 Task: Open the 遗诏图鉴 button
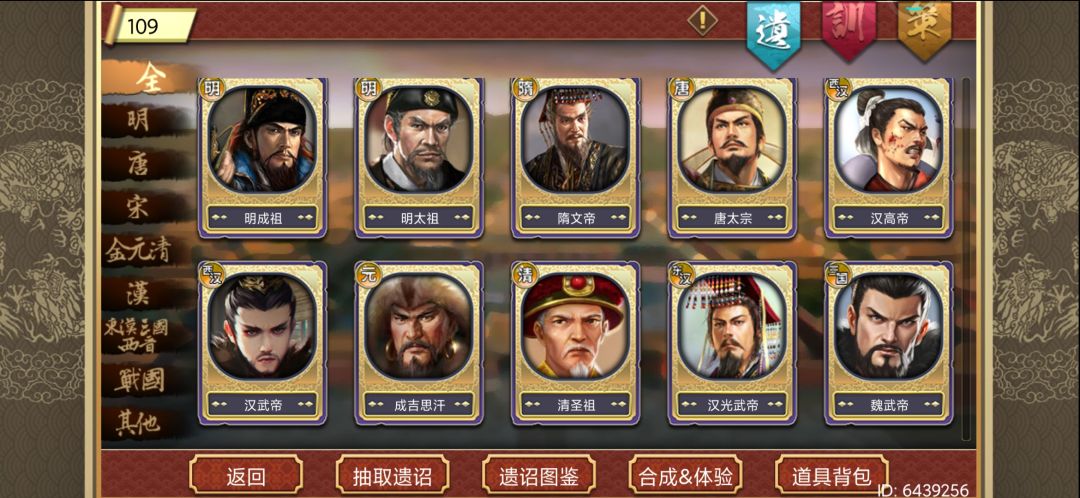point(539,475)
